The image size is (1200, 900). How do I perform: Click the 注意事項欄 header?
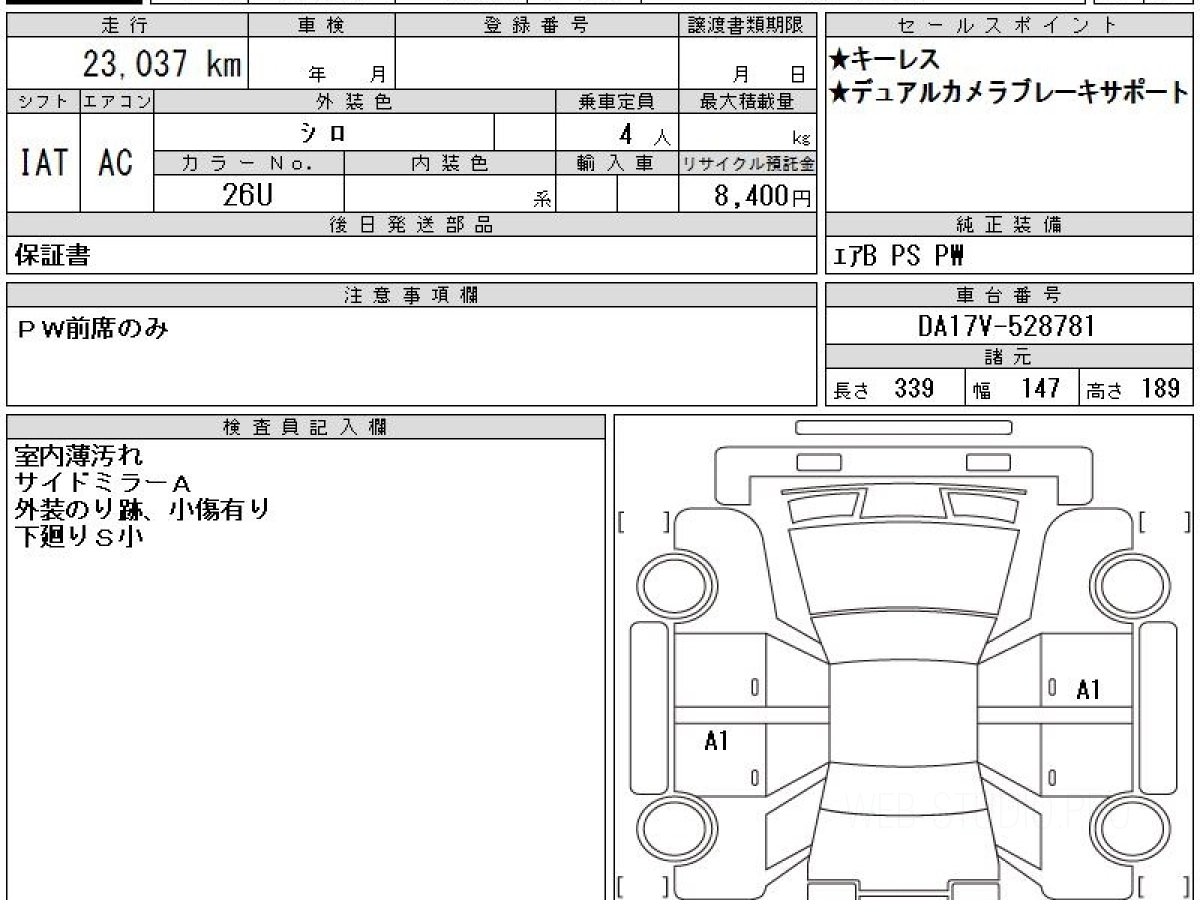tap(411, 295)
